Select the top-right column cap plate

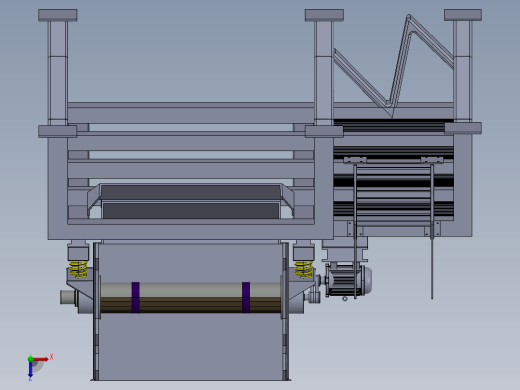click(463, 15)
